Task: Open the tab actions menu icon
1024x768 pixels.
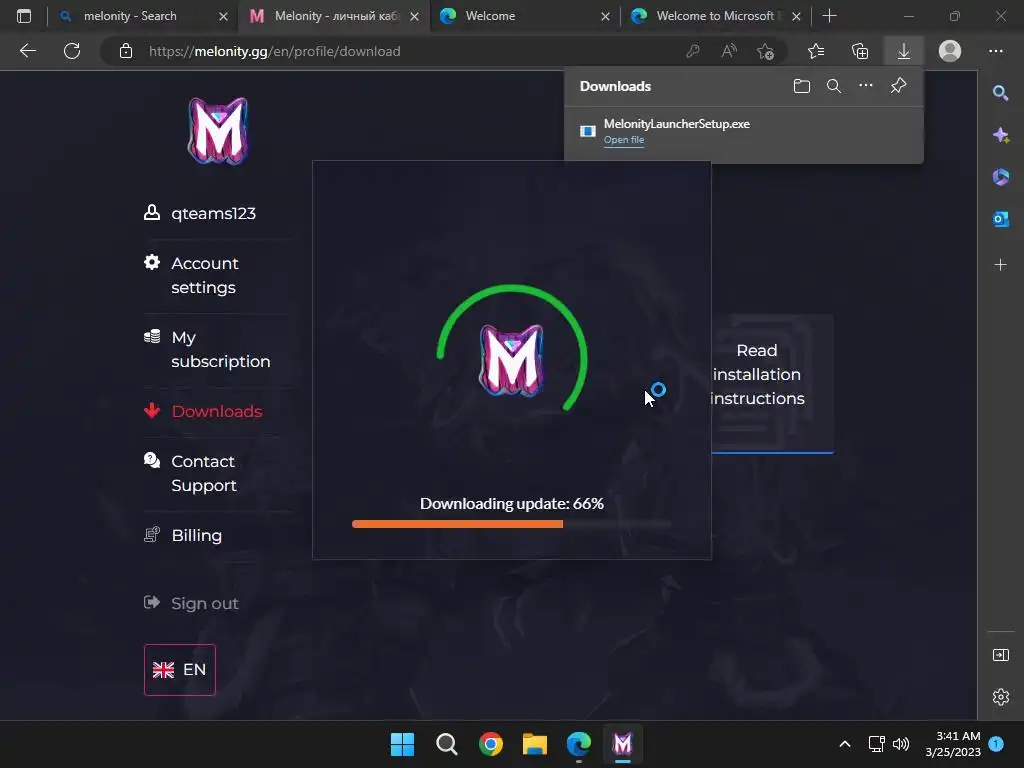Action: (x=24, y=16)
